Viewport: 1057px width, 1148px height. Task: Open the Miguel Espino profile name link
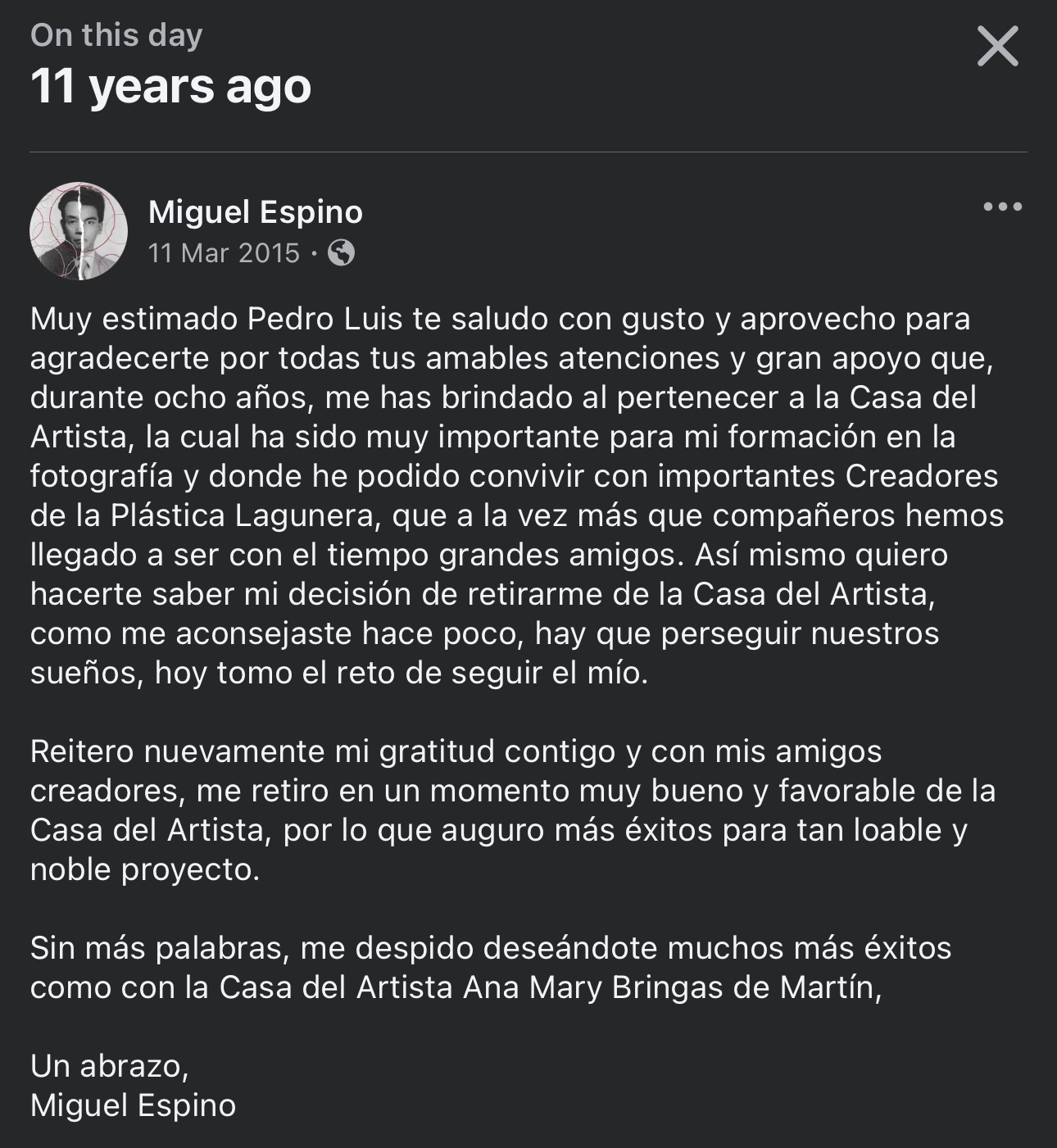point(255,212)
